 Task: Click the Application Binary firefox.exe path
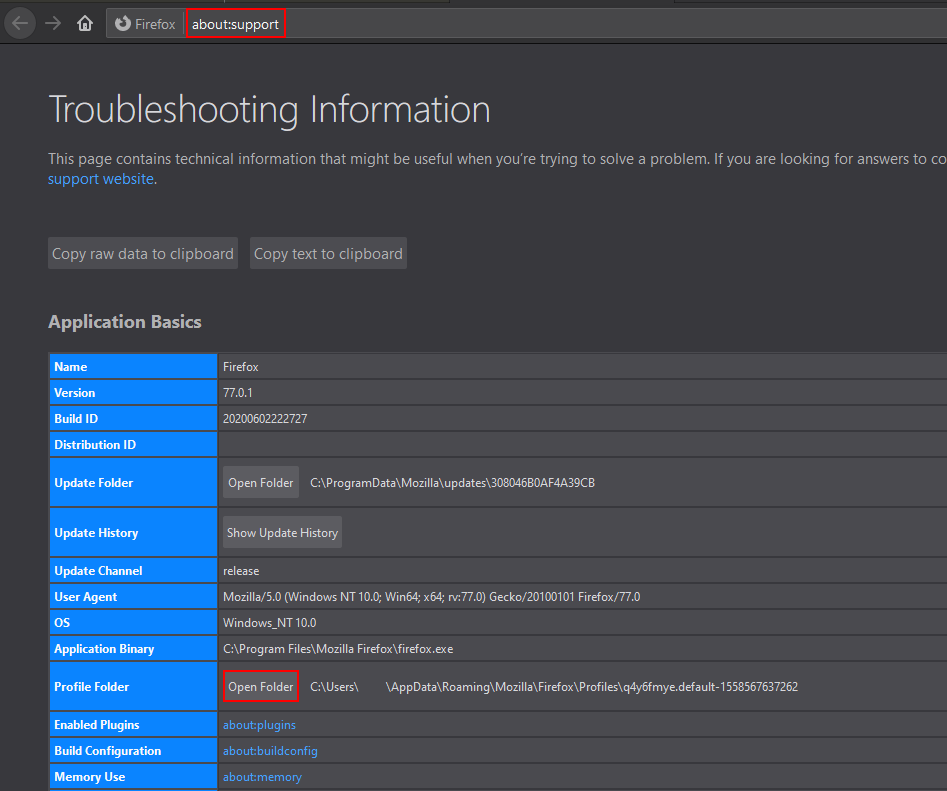point(338,648)
